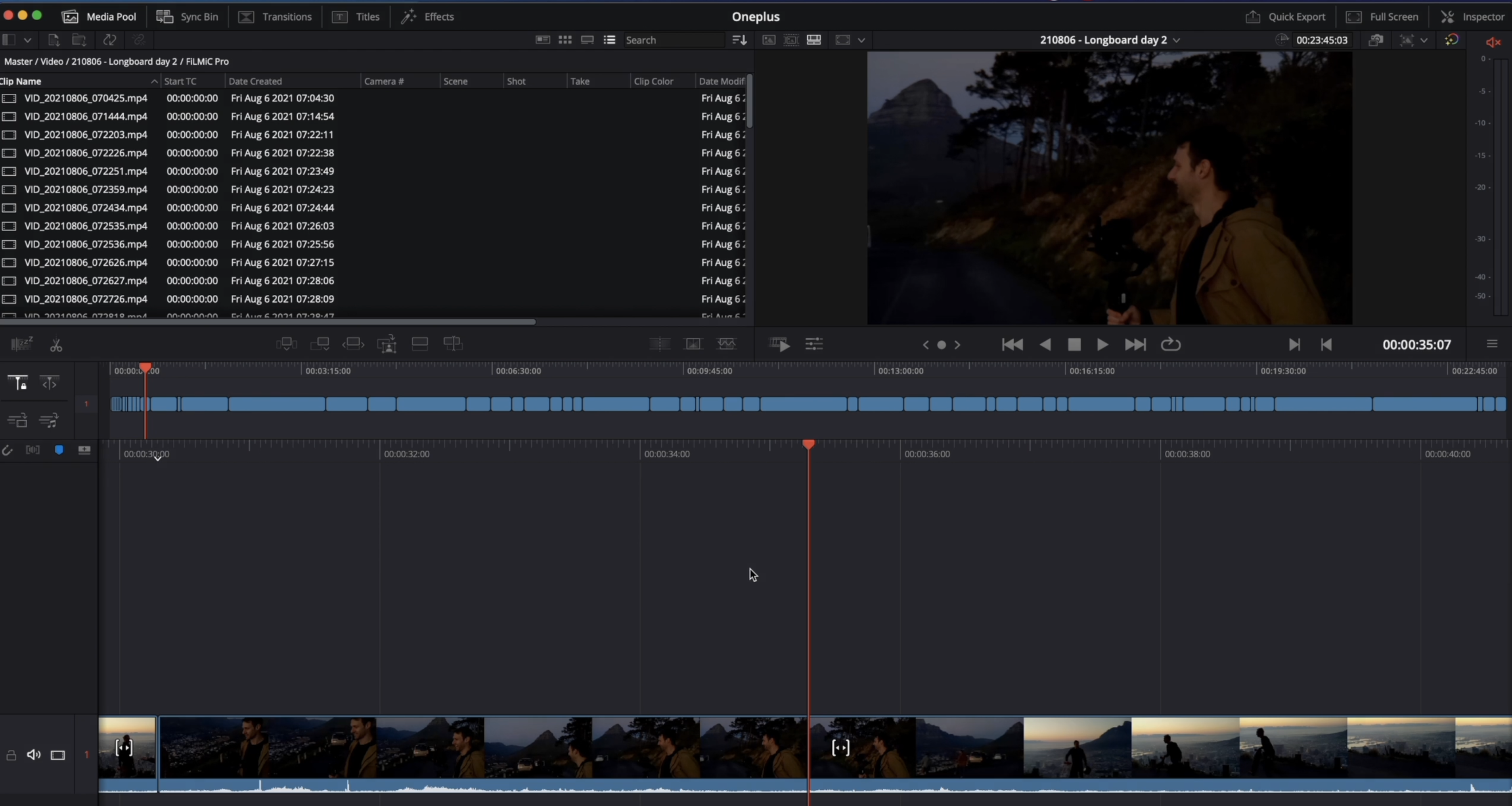The width and height of the screenshot is (1512, 806).
Task: Click the Append to End icon
Action: click(x=319, y=344)
